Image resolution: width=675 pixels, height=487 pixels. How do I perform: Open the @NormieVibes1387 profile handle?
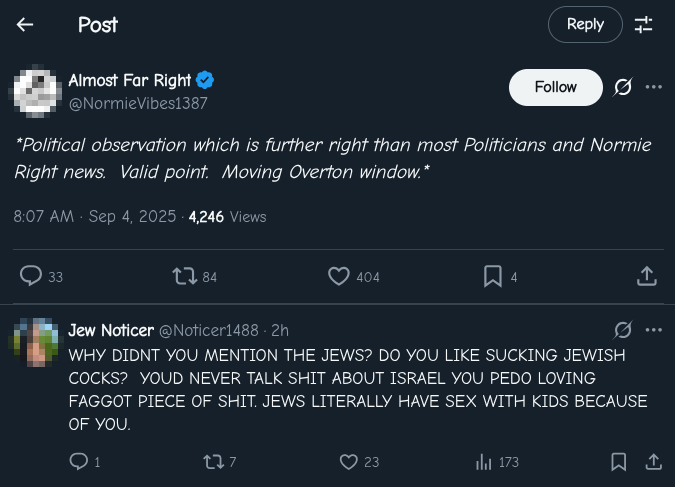[138, 103]
